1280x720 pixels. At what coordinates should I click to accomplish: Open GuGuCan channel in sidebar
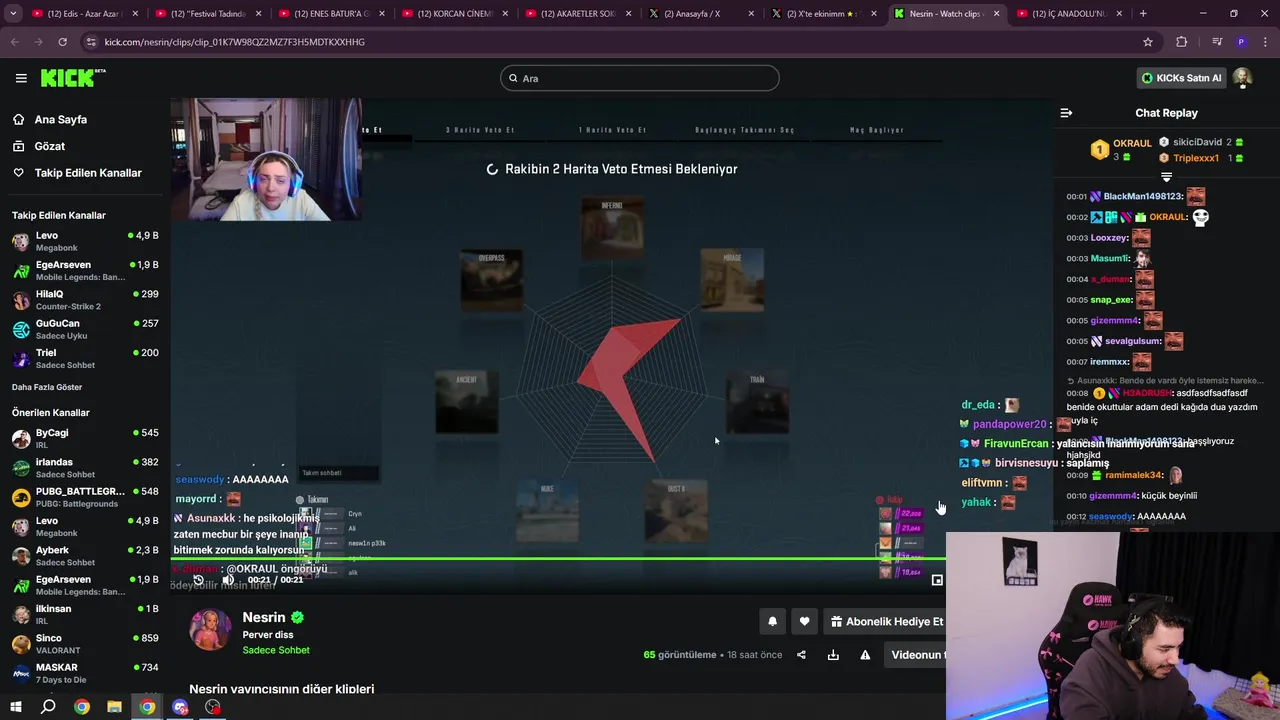click(x=85, y=329)
